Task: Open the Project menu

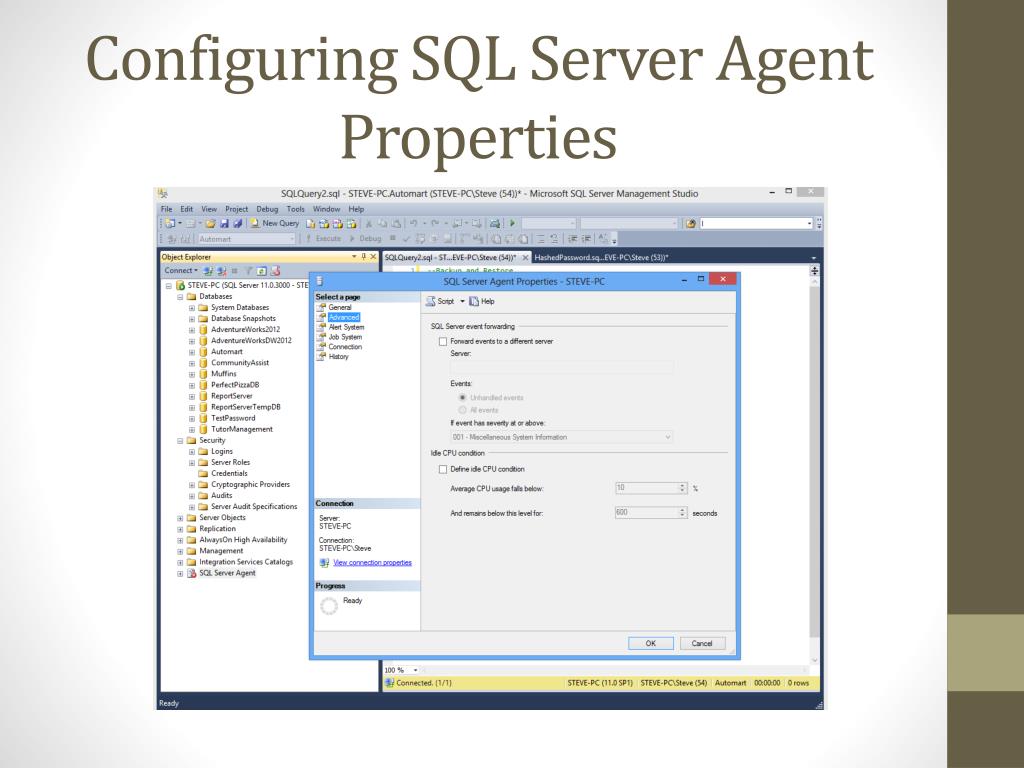Action: [236, 209]
